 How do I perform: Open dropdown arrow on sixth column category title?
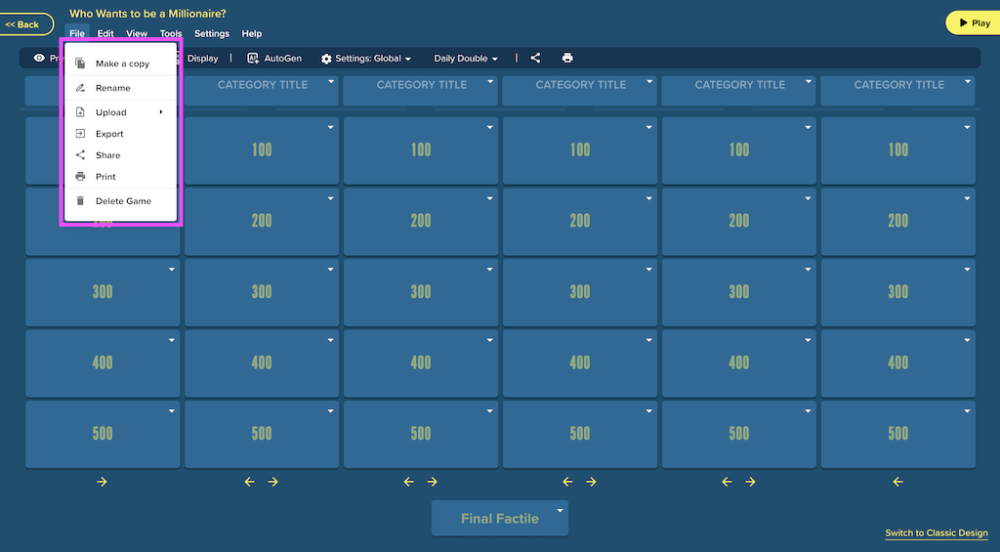(x=967, y=82)
